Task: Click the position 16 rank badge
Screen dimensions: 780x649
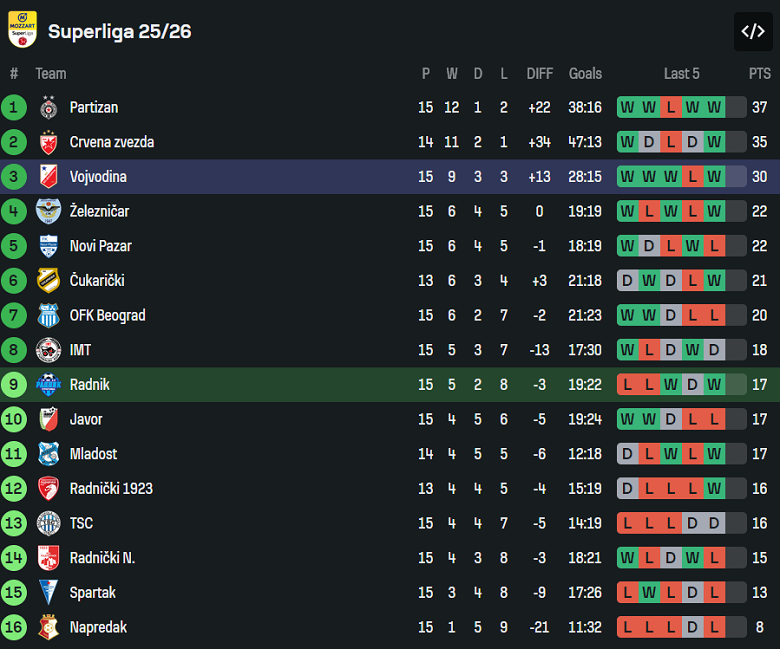Action: click(14, 627)
